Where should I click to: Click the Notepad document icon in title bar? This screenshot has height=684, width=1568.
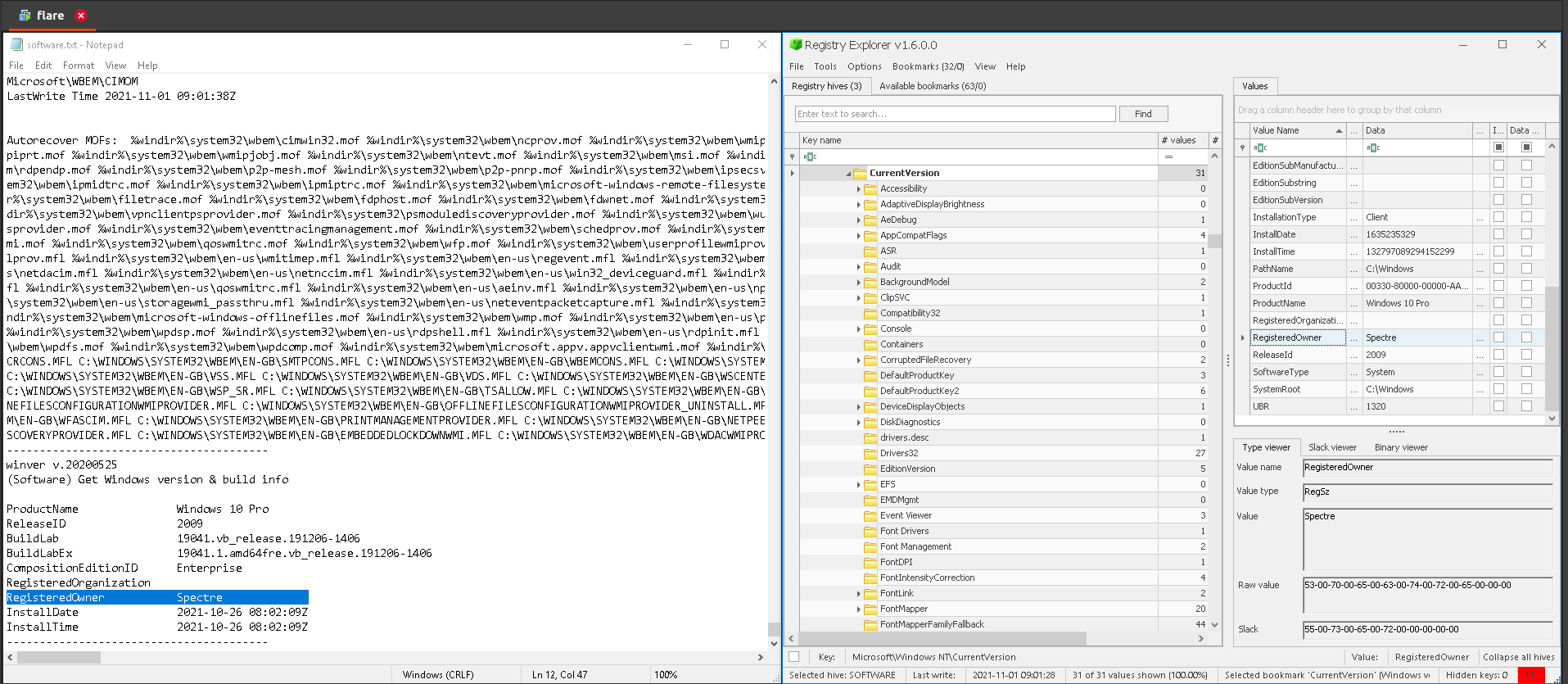point(16,45)
